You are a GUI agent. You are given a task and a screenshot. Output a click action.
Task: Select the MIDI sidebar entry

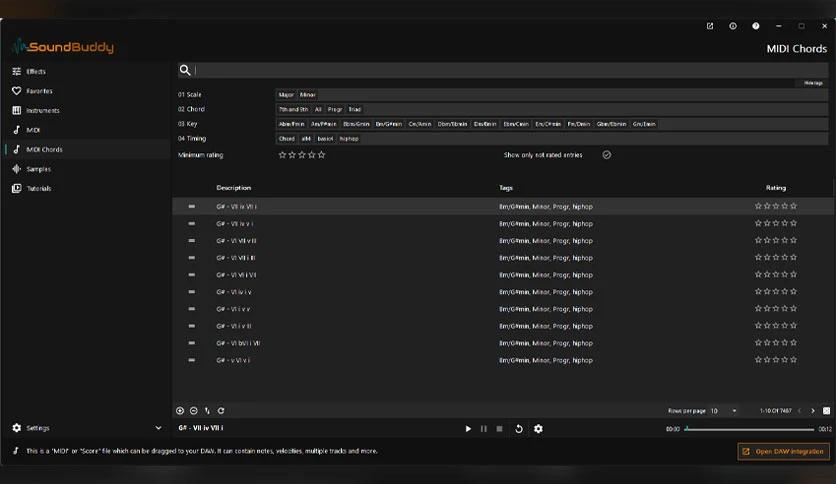coord(33,130)
